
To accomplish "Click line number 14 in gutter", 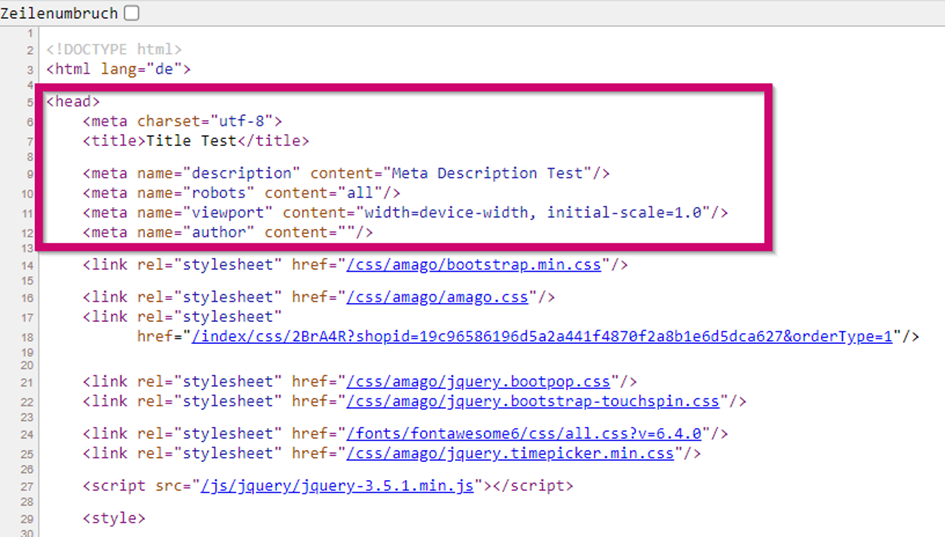I will tap(27, 266).
